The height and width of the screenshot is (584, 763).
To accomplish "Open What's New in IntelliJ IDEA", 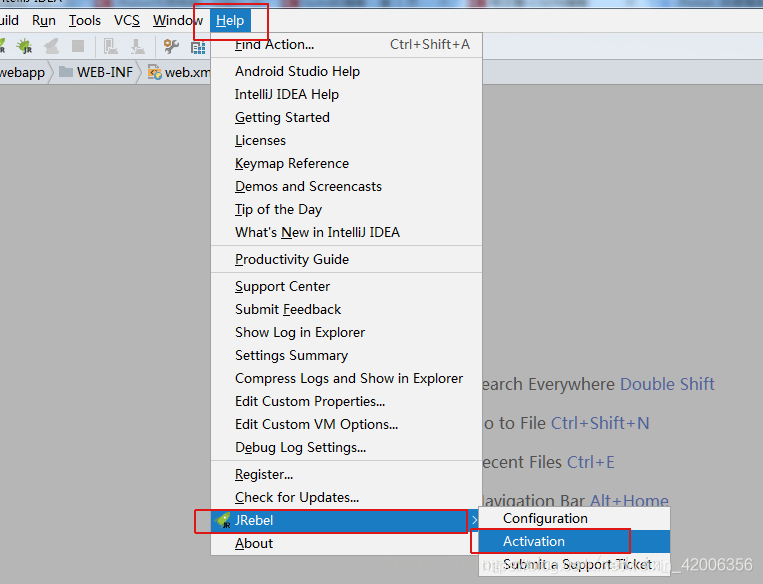I will click(x=346, y=233).
